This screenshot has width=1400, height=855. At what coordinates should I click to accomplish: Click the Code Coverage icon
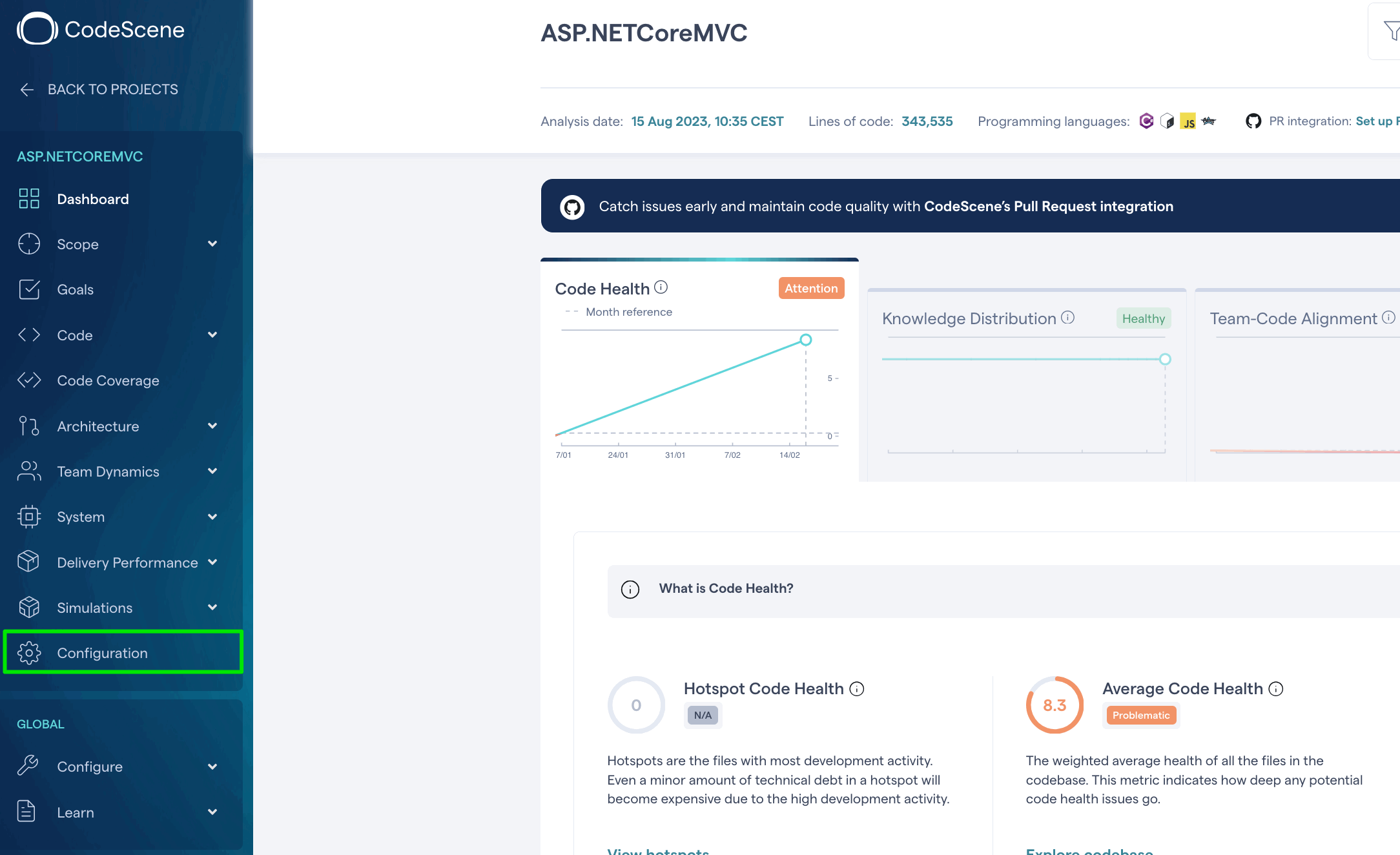(29, 380)
